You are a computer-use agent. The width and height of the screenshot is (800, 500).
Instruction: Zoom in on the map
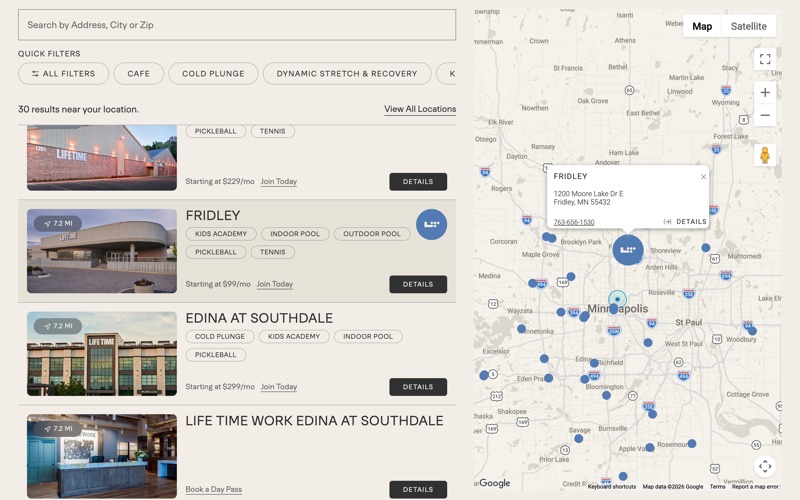coord(765,92)
